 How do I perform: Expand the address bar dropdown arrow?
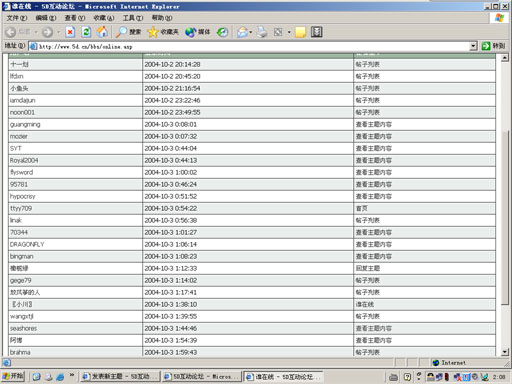click(x=473, y=46)
